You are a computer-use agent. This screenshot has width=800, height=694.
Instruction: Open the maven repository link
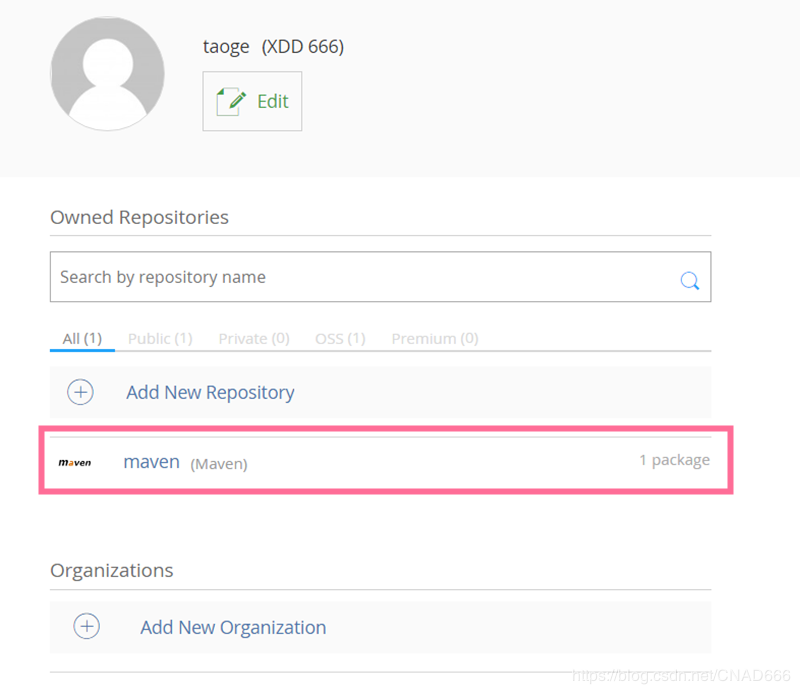(152, 462)
